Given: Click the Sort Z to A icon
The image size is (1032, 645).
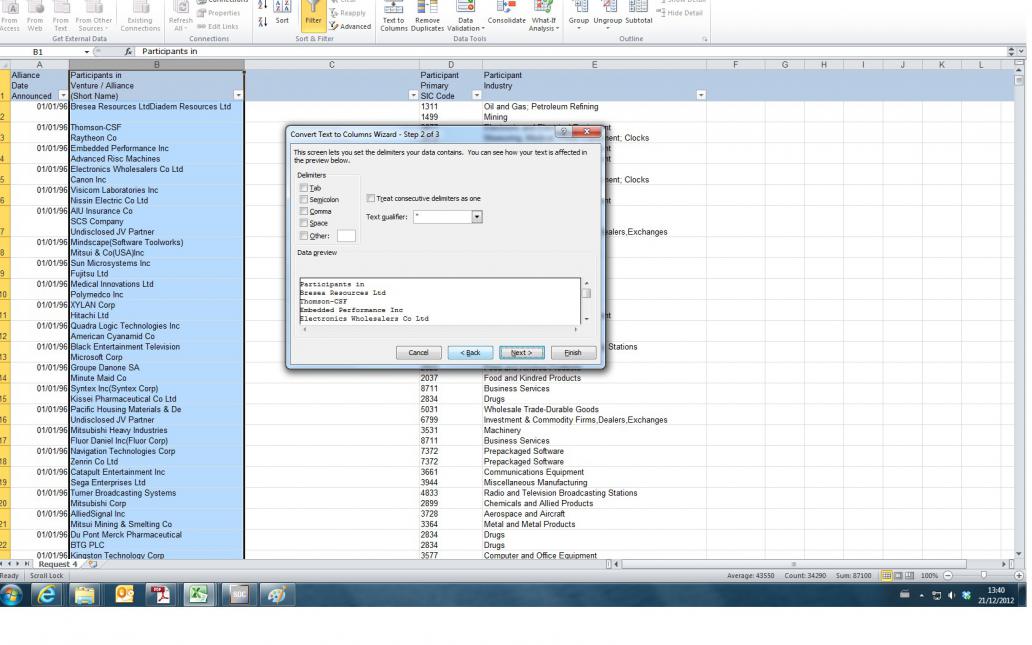Looking at the screenshot, I should [263, 22].
